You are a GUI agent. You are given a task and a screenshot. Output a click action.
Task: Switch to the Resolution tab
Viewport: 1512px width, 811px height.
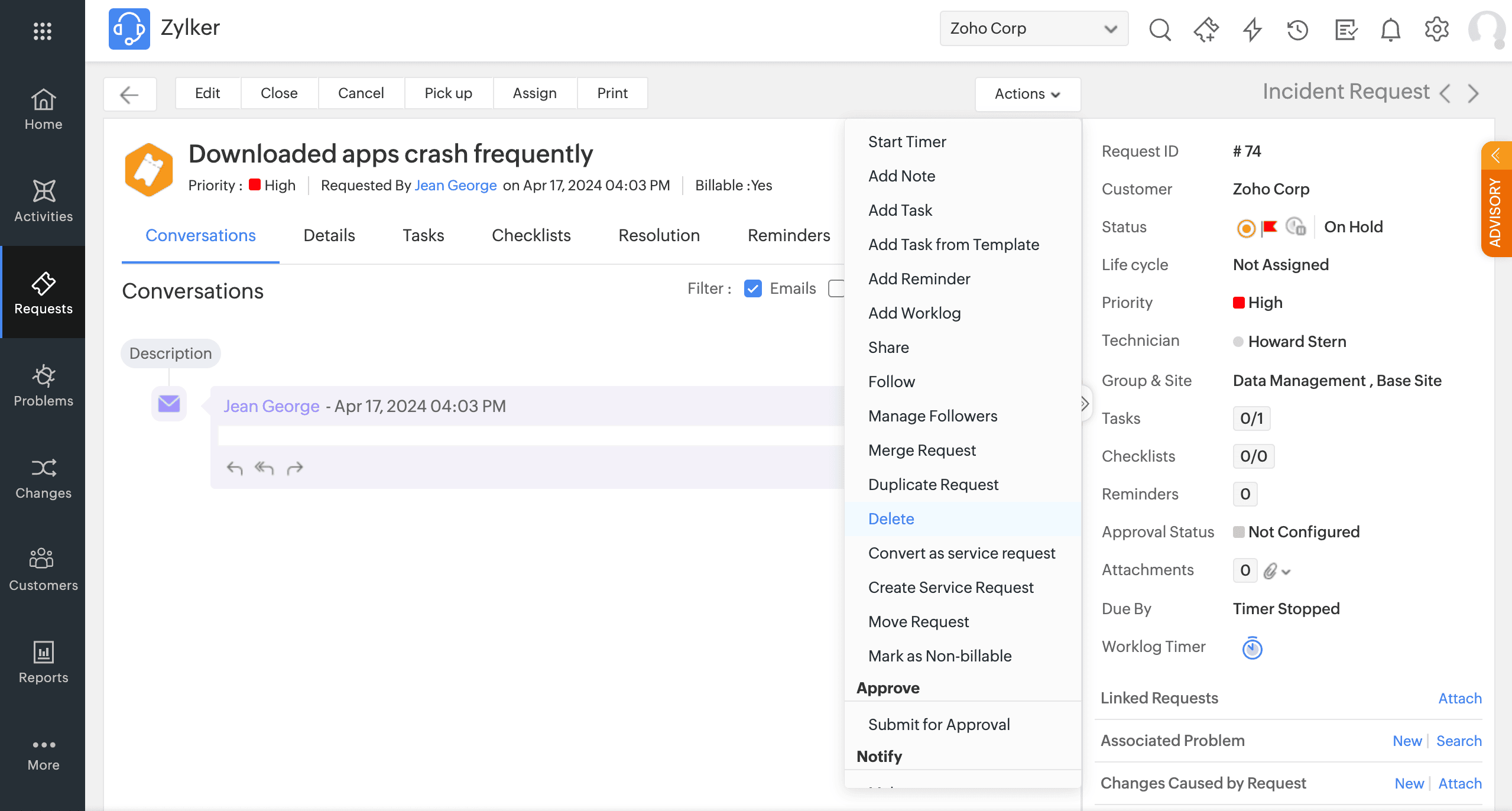[658, 235]
